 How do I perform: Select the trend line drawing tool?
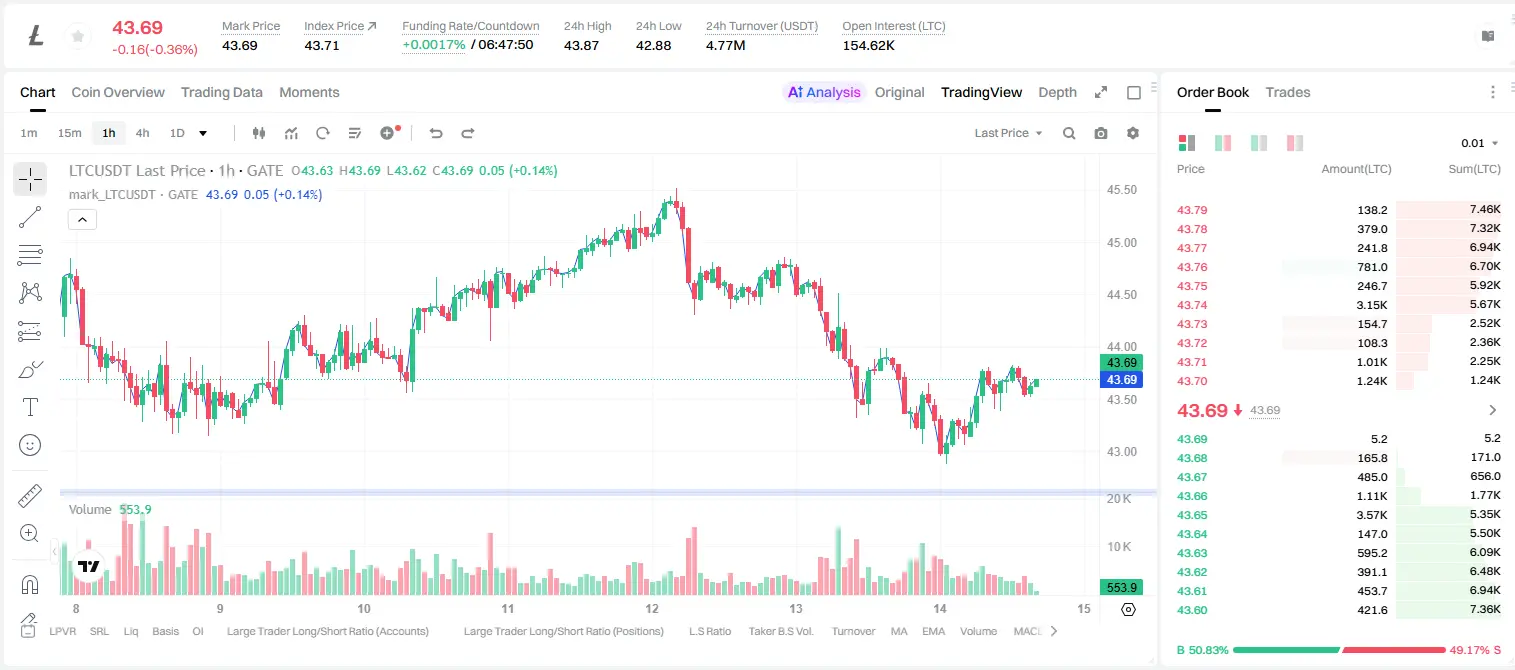point(30,217)
